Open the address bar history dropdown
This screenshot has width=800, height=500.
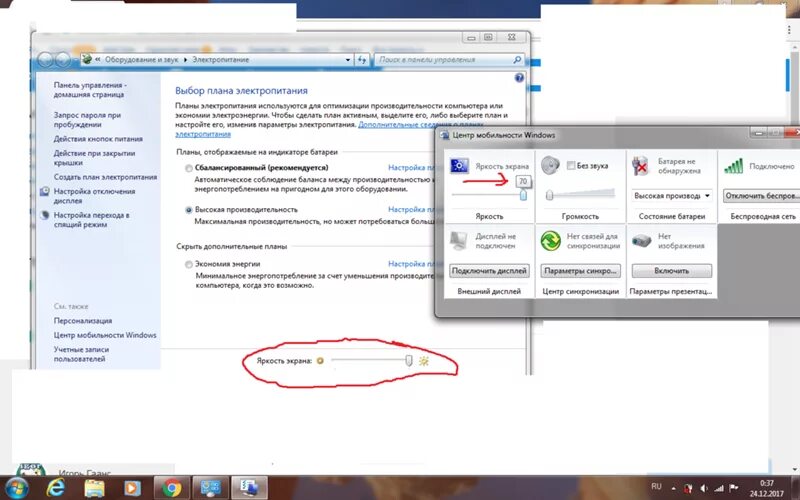click(x=347, y=60)
